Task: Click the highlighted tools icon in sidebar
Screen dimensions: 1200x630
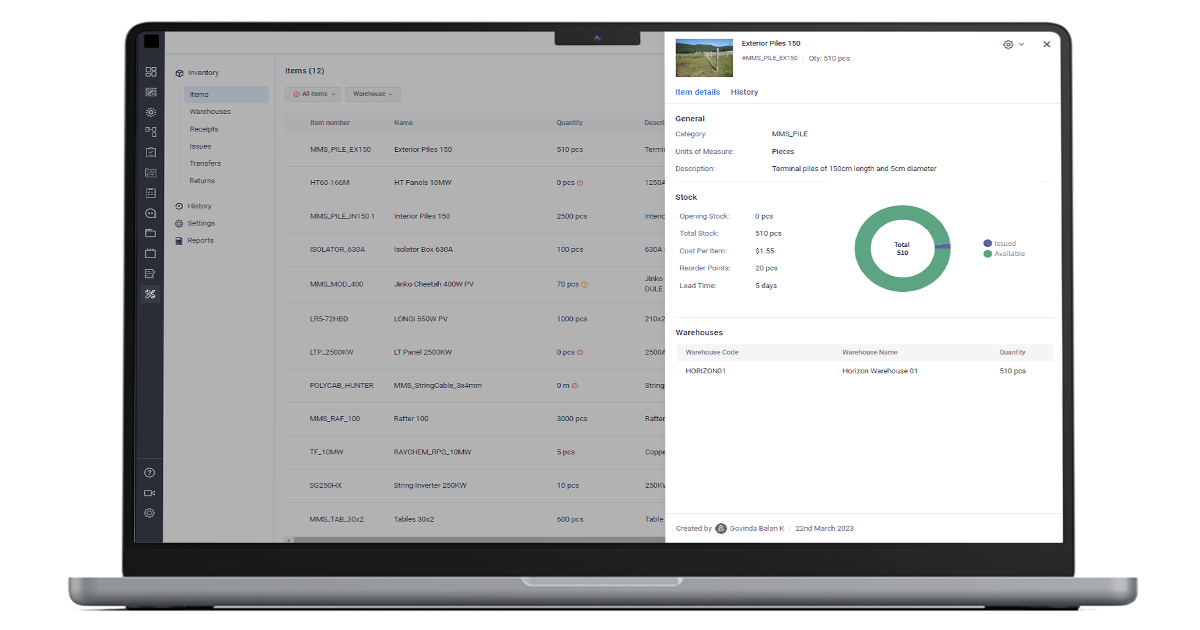Action: (x=151, y=293)
